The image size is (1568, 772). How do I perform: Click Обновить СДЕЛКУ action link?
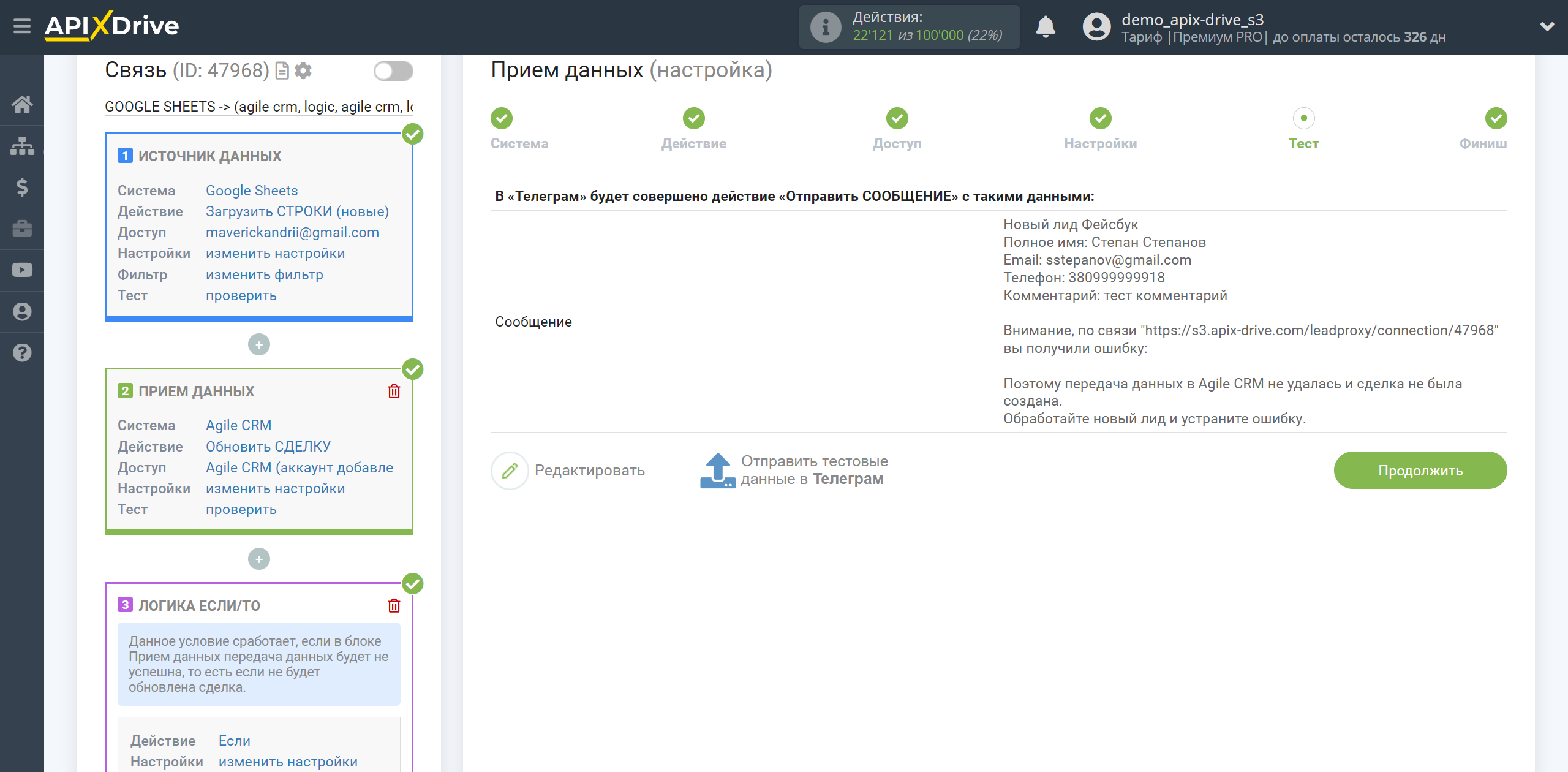(268, 447)
